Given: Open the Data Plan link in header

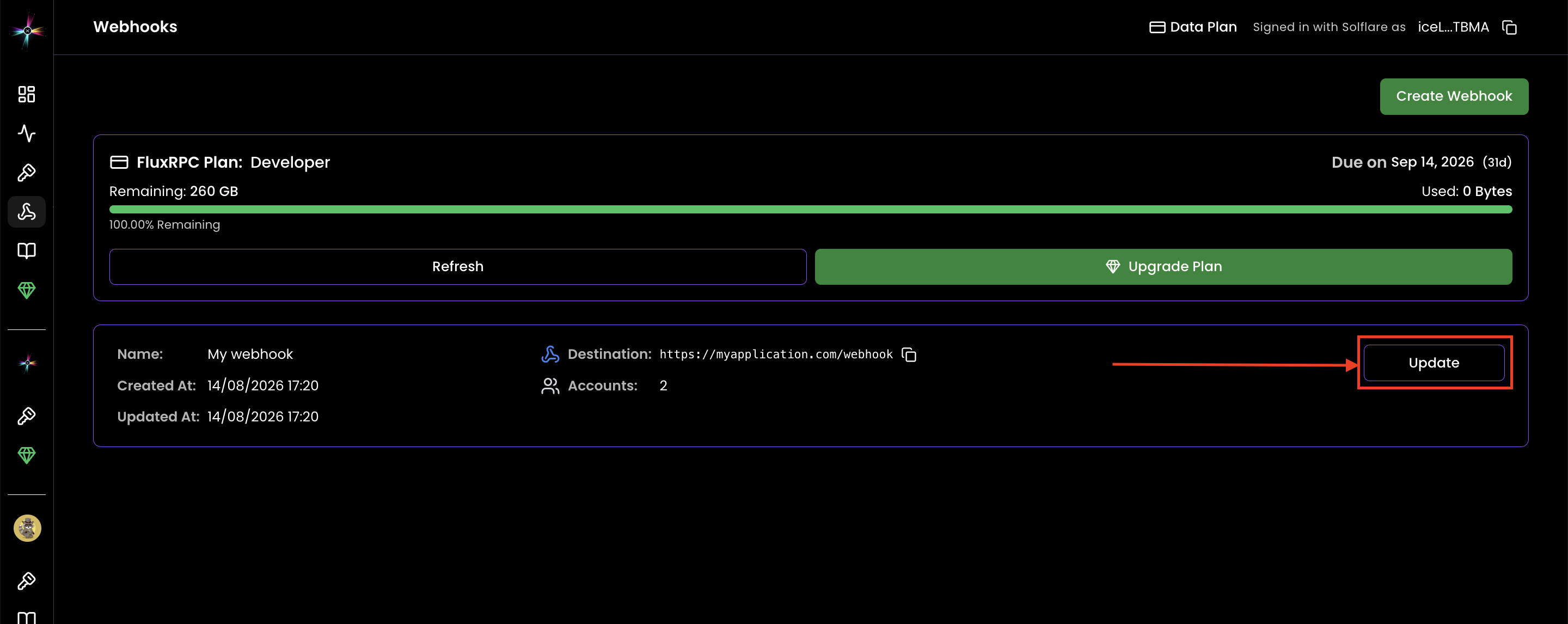Looking at the screenshot, I should pyautogui.click(x=1192, y=27).
